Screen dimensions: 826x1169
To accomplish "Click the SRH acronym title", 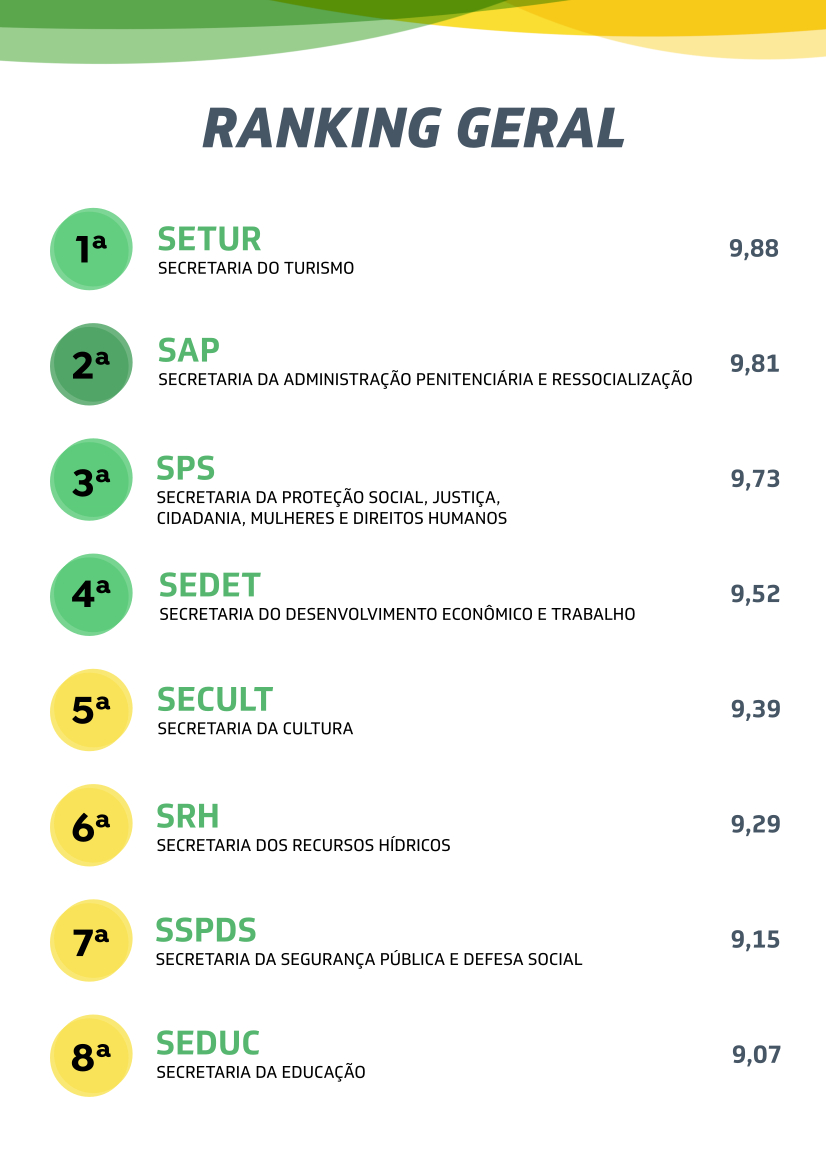I will 188,816.
